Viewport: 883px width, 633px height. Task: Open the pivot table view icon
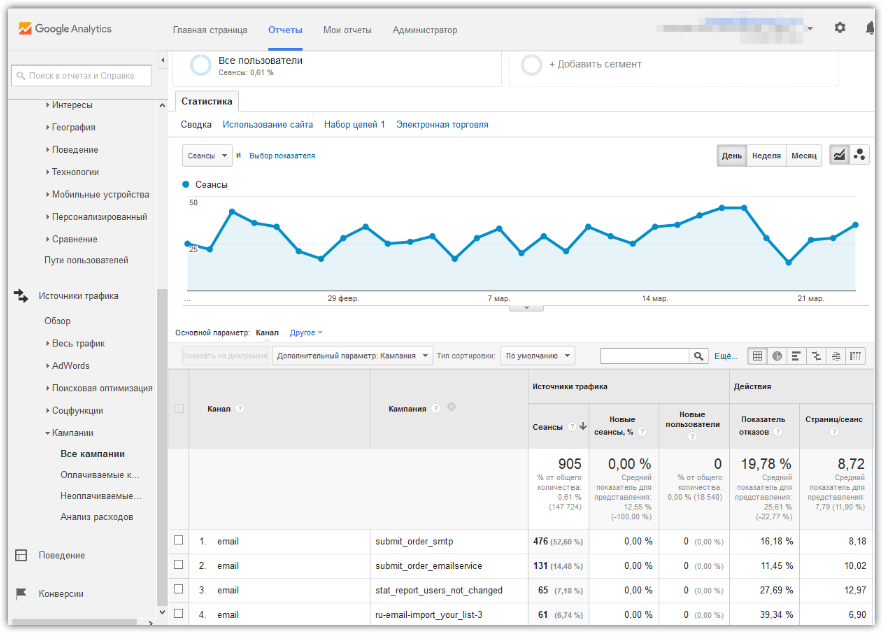point(855,356)
